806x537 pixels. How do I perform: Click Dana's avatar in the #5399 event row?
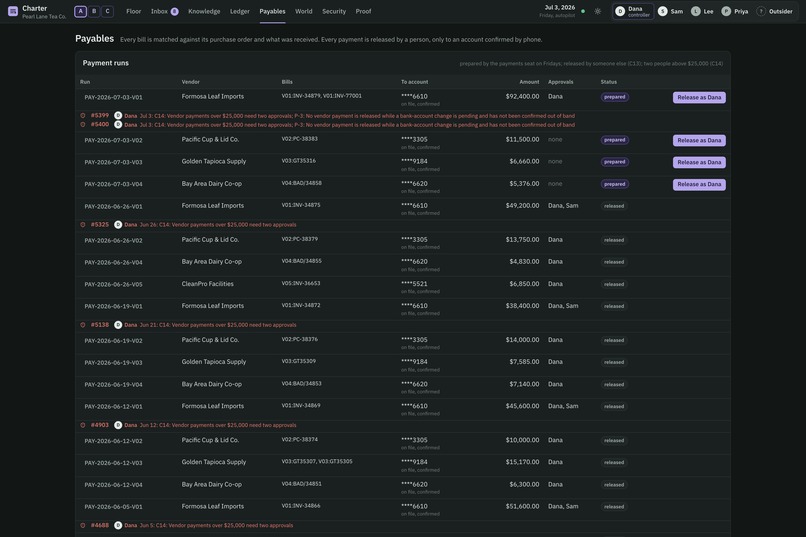click(118, 116)
